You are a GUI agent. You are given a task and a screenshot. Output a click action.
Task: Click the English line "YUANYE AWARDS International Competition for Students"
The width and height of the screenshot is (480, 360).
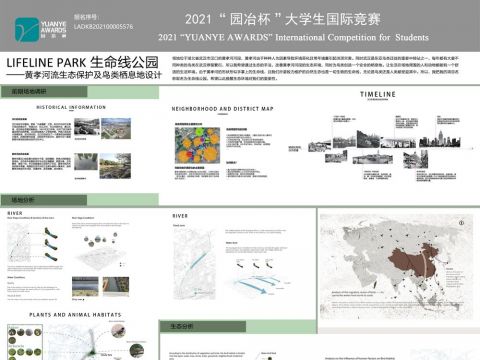(293, 37)
